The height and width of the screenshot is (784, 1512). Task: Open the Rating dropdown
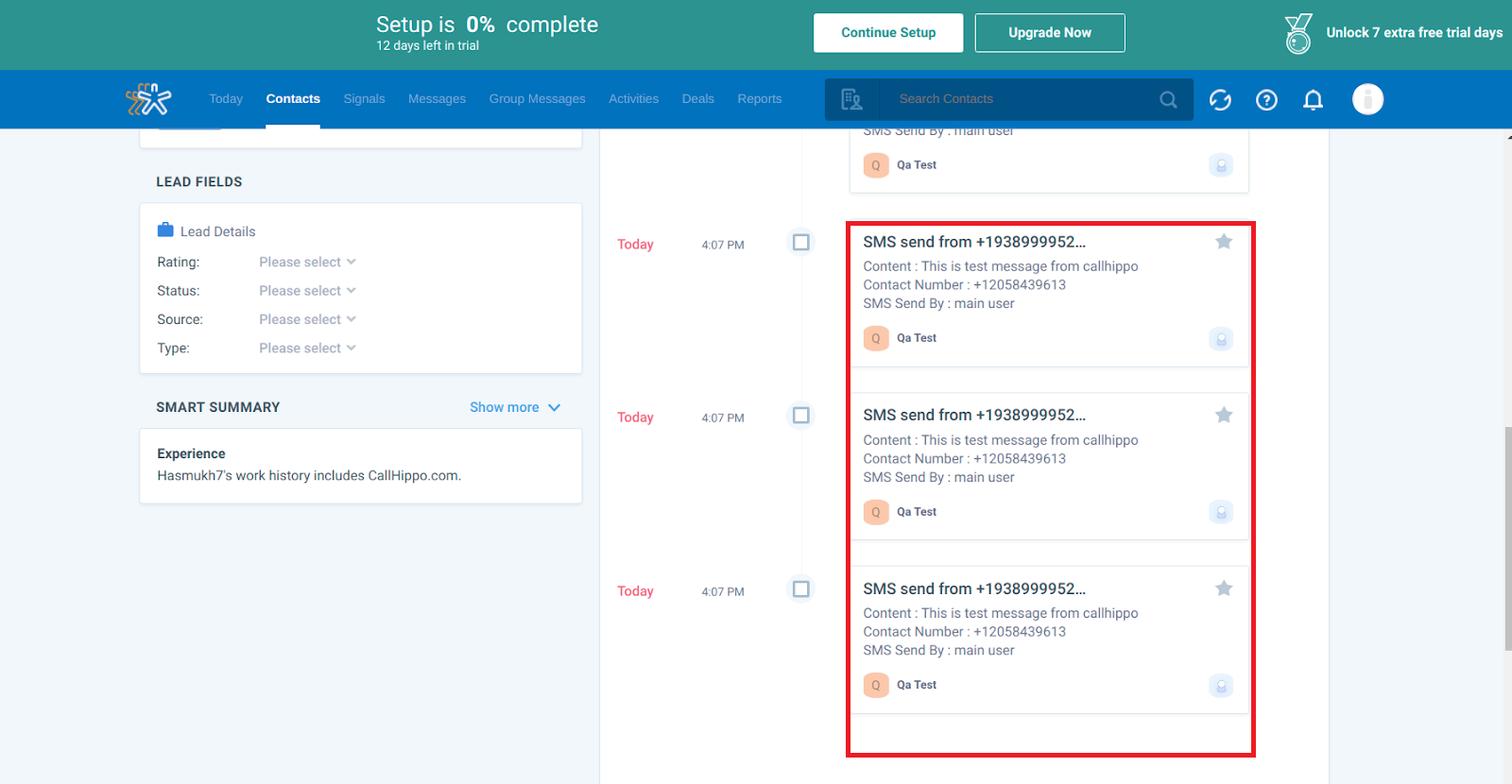[307, 262]
